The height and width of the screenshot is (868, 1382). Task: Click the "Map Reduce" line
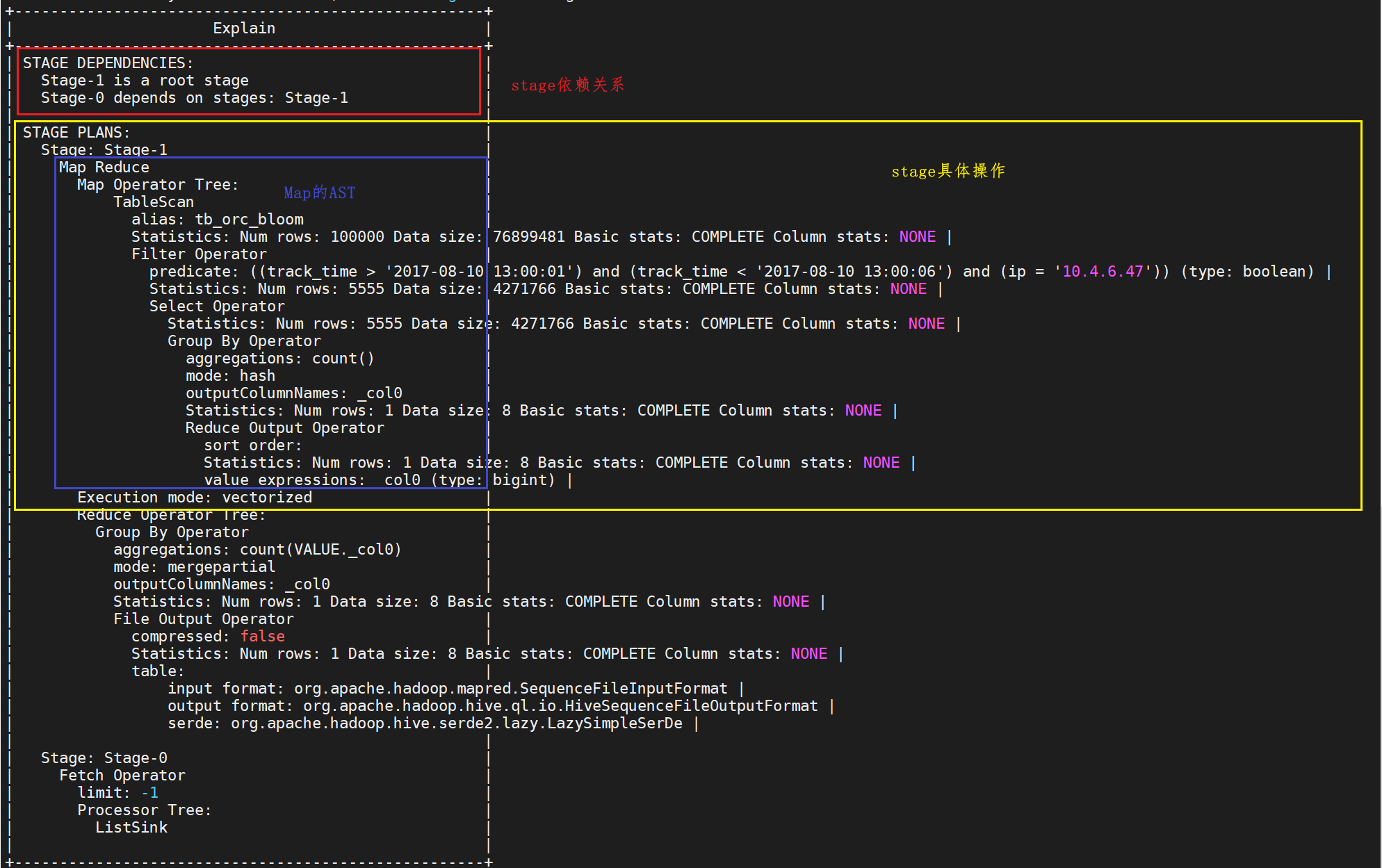click(x=104, y=167)
